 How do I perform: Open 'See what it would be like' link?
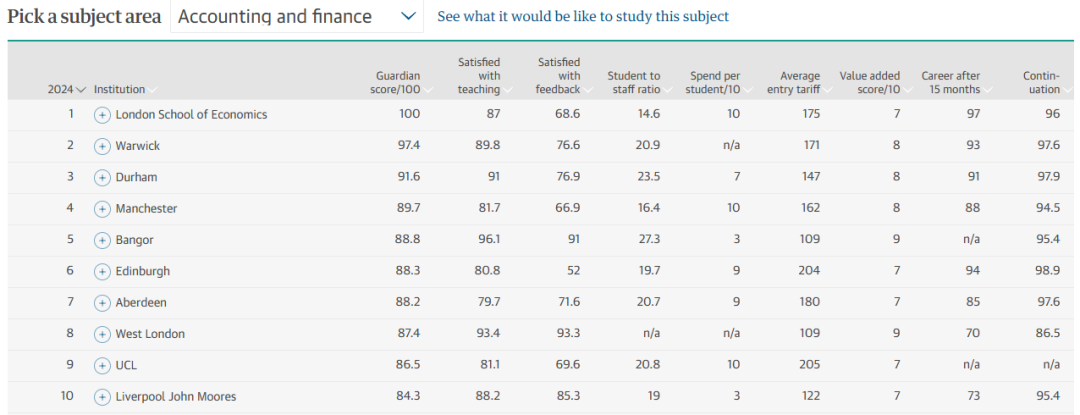click(583, 17)
